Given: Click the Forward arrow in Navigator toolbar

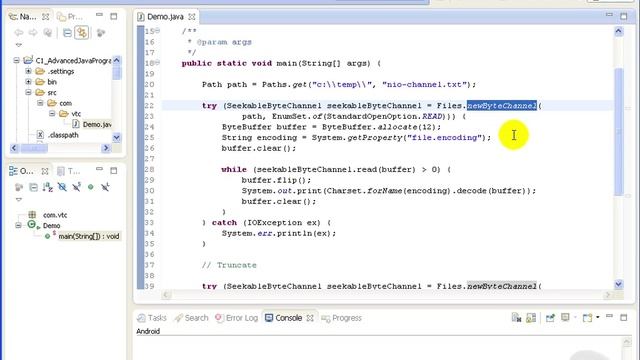Looking at the screenshot, I should point(33,33).
